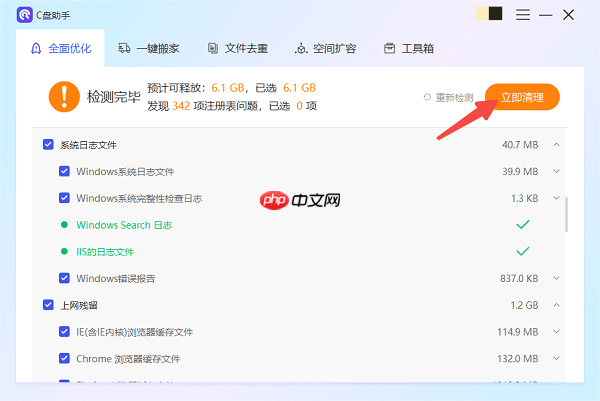Image resolution: width=600 pixels, height=401 pixels.
Task: Click the green checkmark on Windows Search 日志 row
Action: pos(523,224)
